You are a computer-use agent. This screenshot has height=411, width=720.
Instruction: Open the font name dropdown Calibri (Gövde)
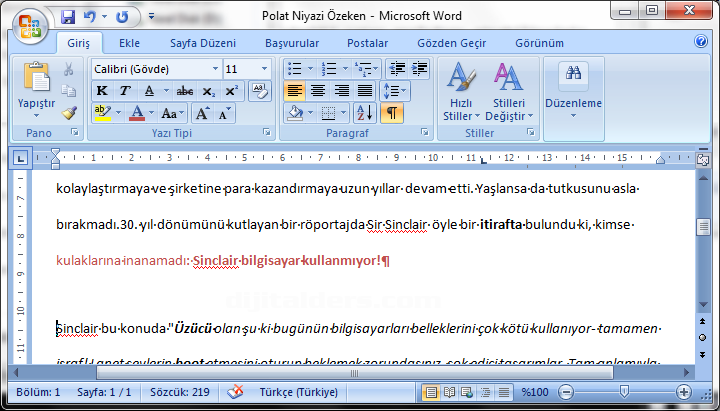pyautogui.click(x=215, y=69)
